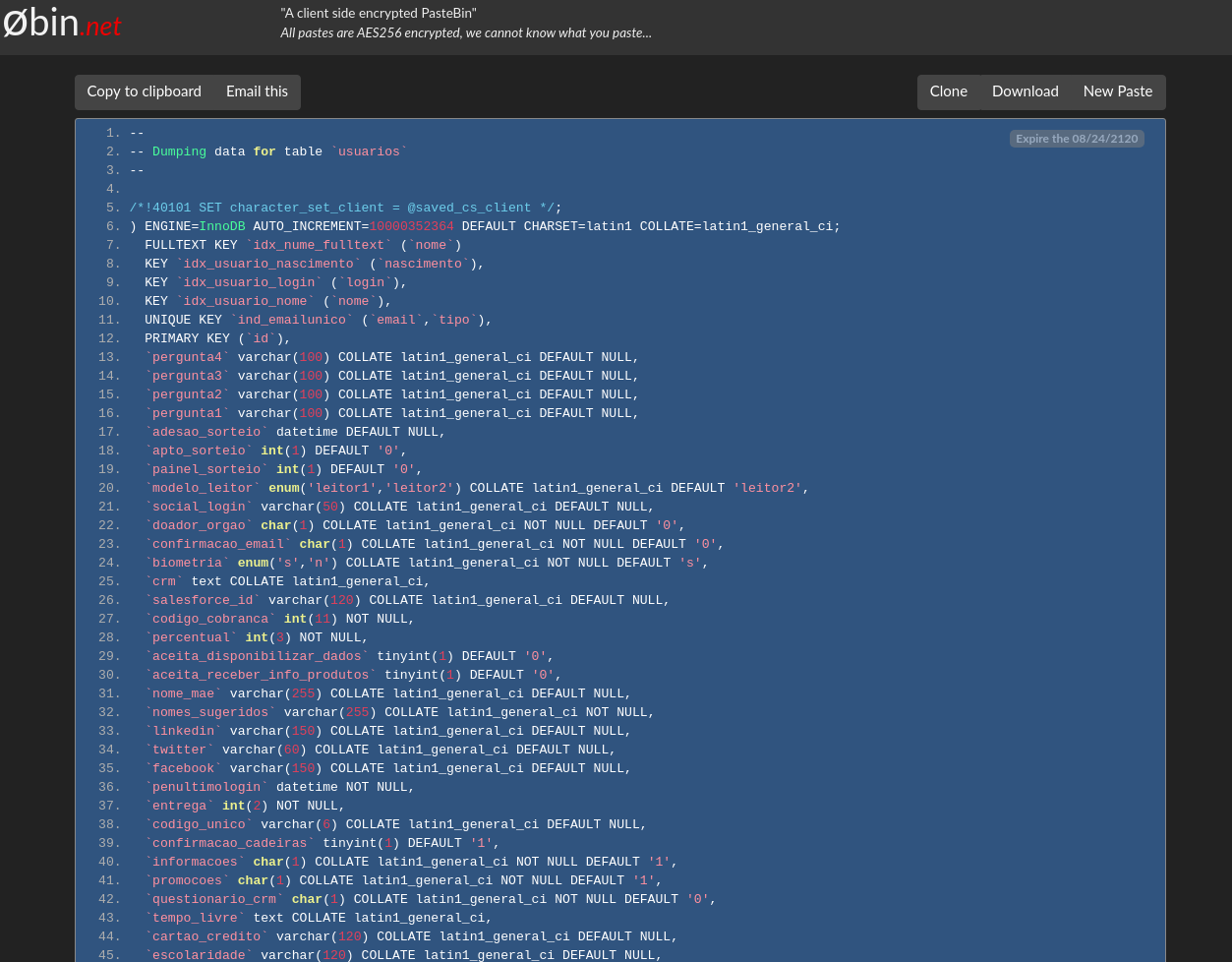Click the KEY idx_usuario_nascimento line
Viewport: 1232px width, 962px height.
pyautogui.click(x=315, y=264)
